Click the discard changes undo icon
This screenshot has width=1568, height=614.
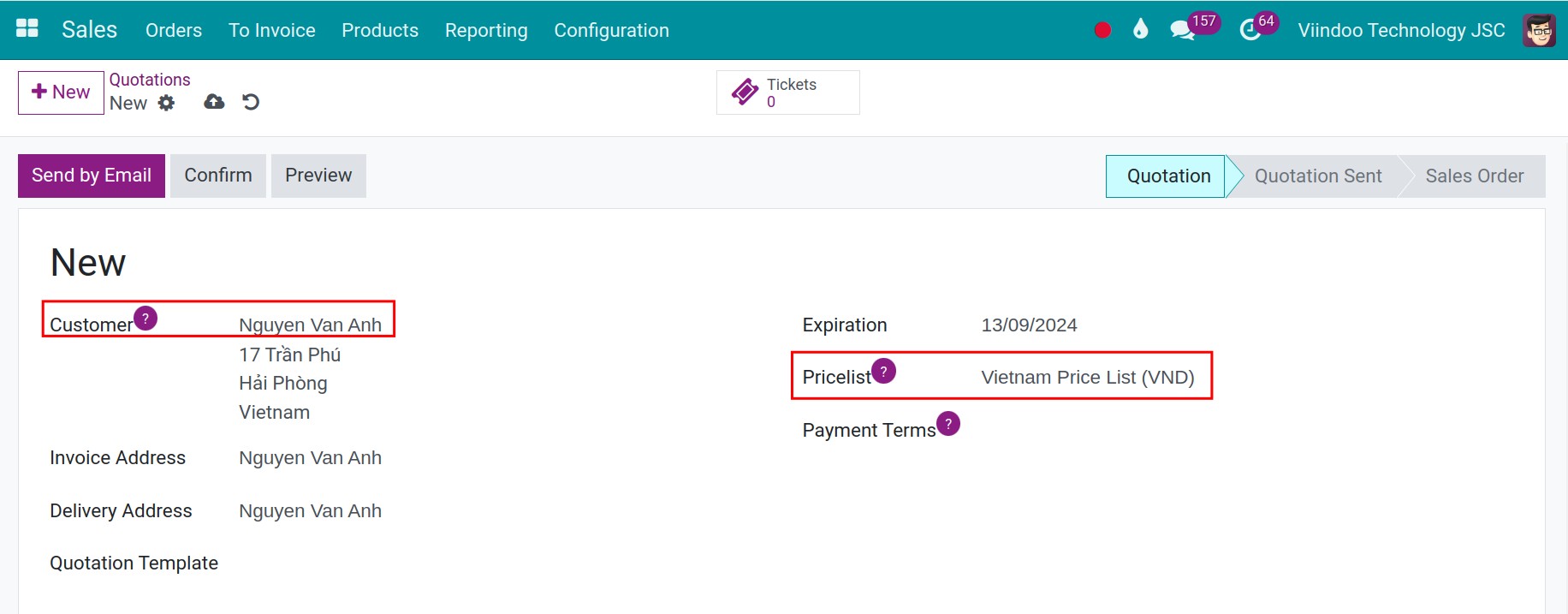[x=251, y=102]
